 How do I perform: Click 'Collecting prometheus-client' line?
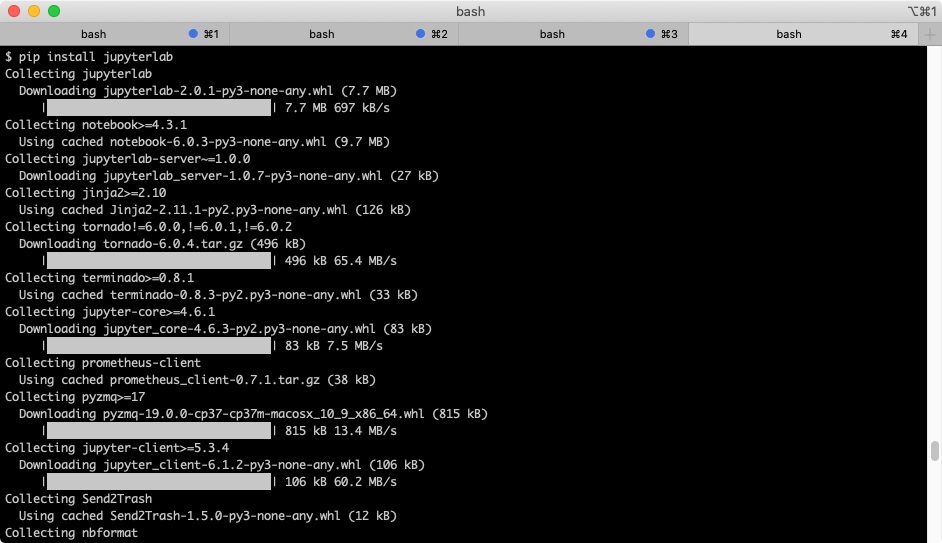tap(103, 363)
